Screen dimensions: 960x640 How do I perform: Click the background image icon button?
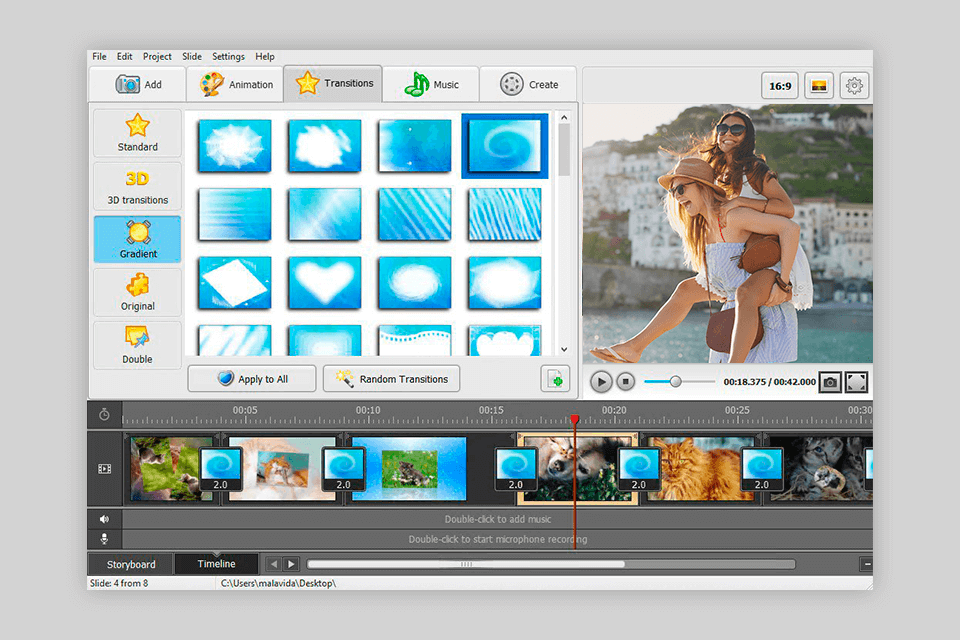(819, 86)
